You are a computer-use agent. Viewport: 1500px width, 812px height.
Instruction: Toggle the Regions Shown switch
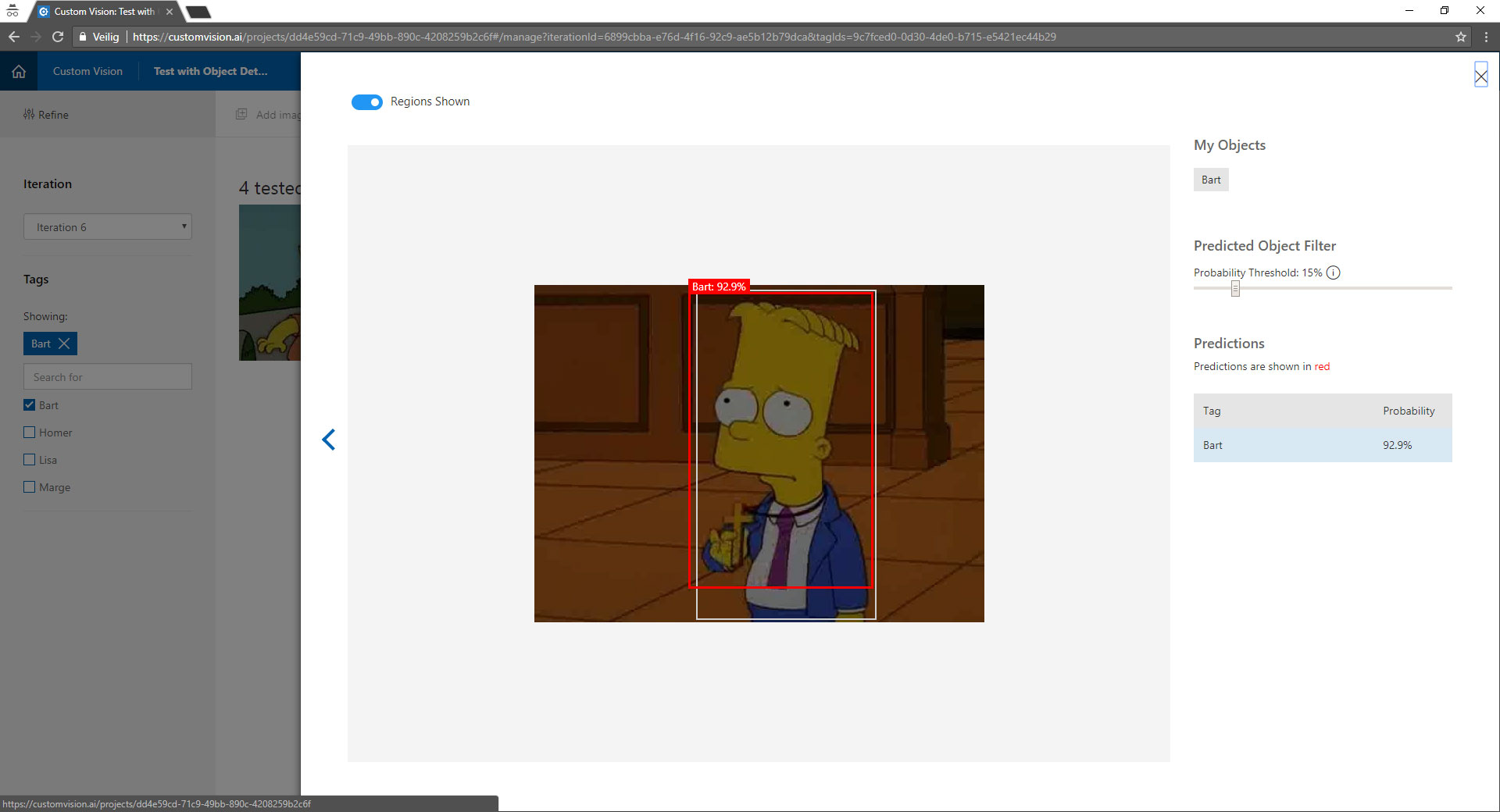click(x=367, y=102)
